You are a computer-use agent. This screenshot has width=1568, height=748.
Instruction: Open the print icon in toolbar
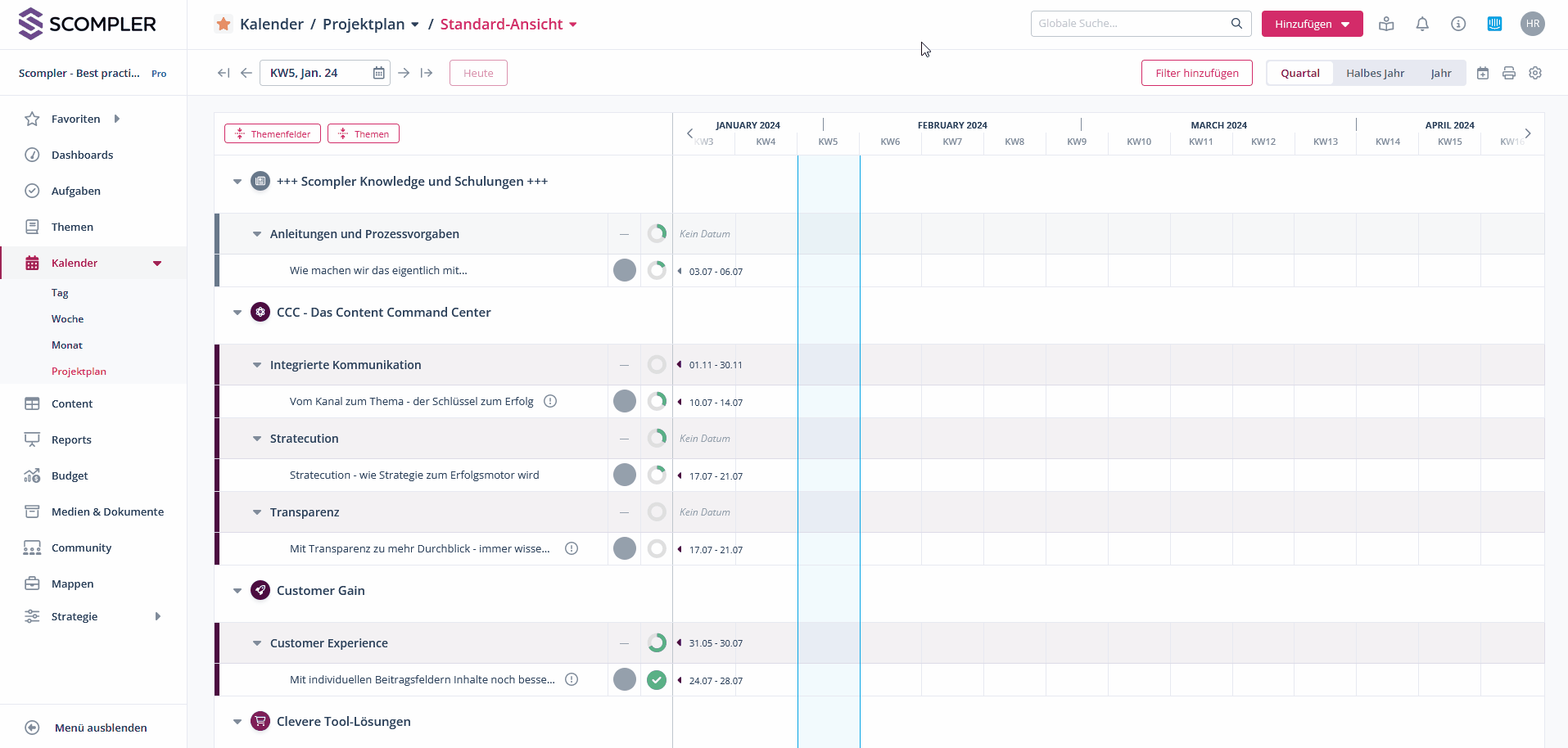(x=1509, y=73)
